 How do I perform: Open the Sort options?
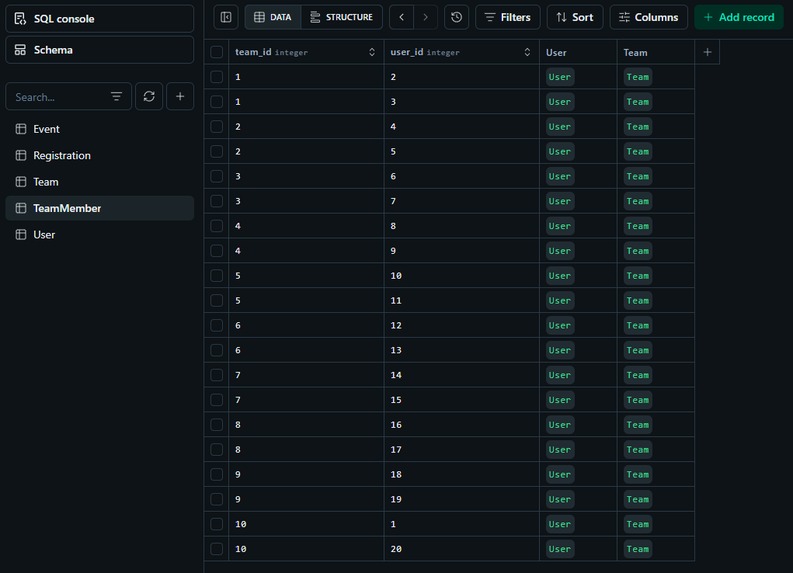(x=575, y=17)
